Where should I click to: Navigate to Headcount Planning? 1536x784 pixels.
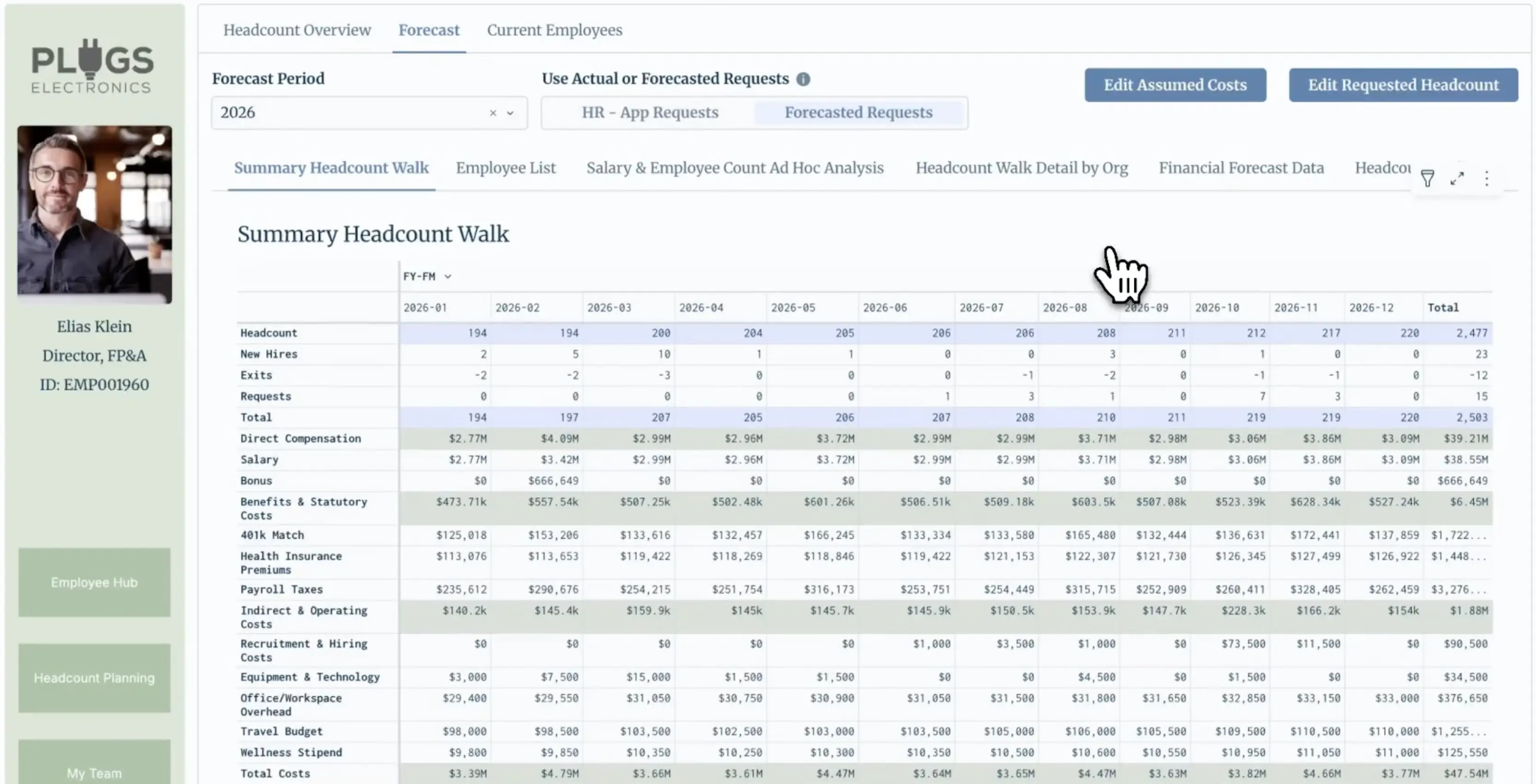click(94, 678)
